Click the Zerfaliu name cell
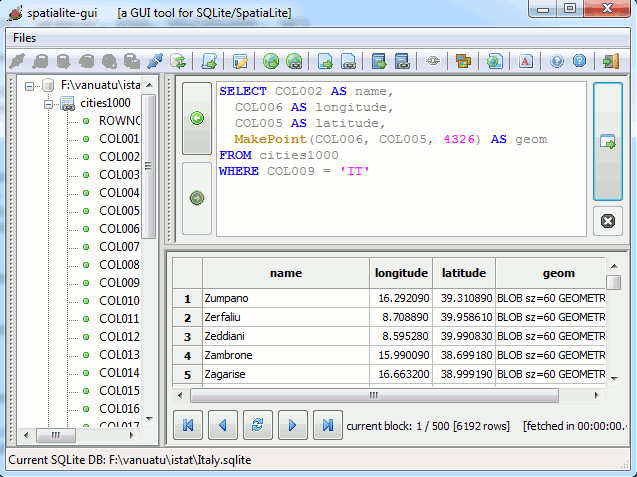This screenshot has width=637, height=477. click(x=286, y=317)
